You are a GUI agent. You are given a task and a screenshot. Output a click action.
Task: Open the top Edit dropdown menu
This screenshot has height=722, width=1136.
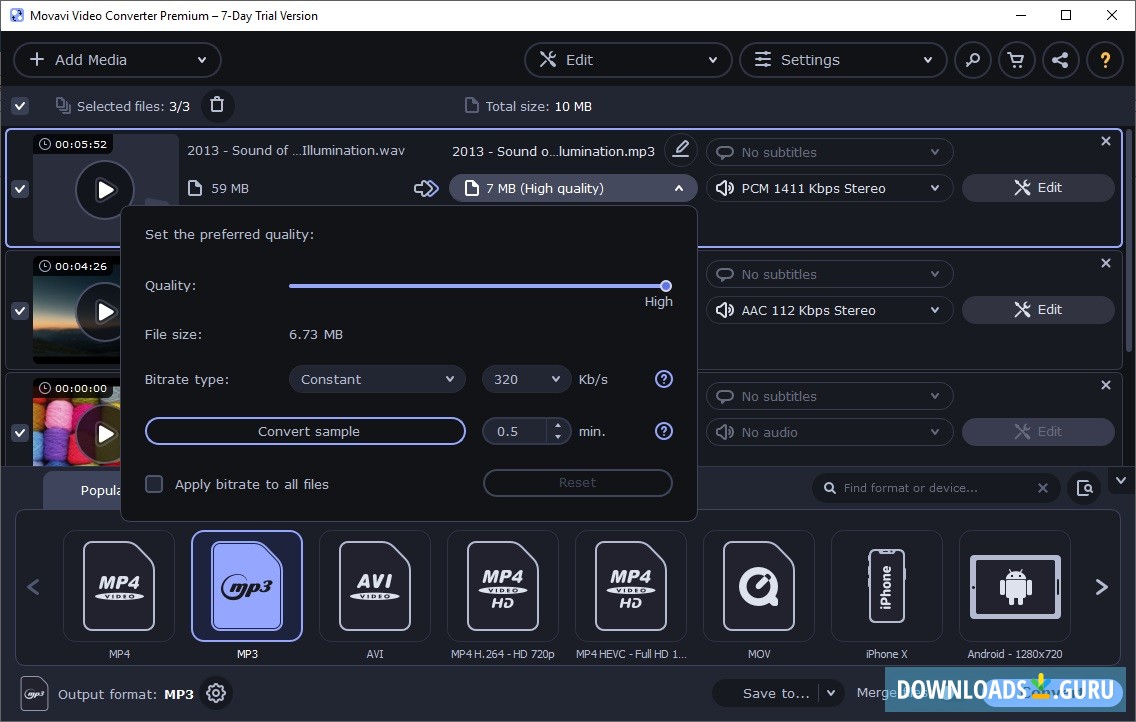[627, 60]
